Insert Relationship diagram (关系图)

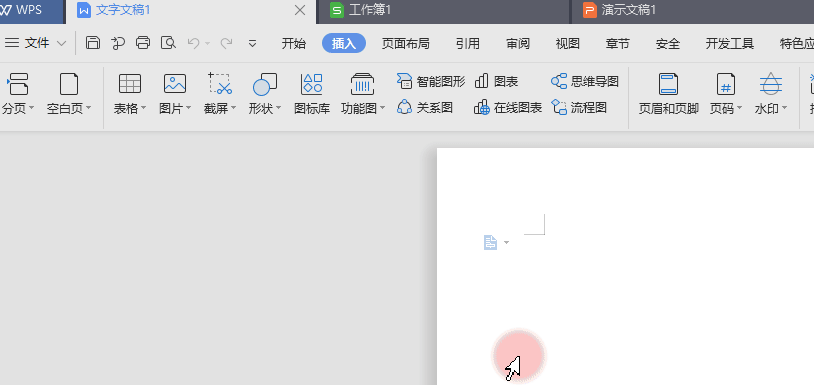click(425, 107)
